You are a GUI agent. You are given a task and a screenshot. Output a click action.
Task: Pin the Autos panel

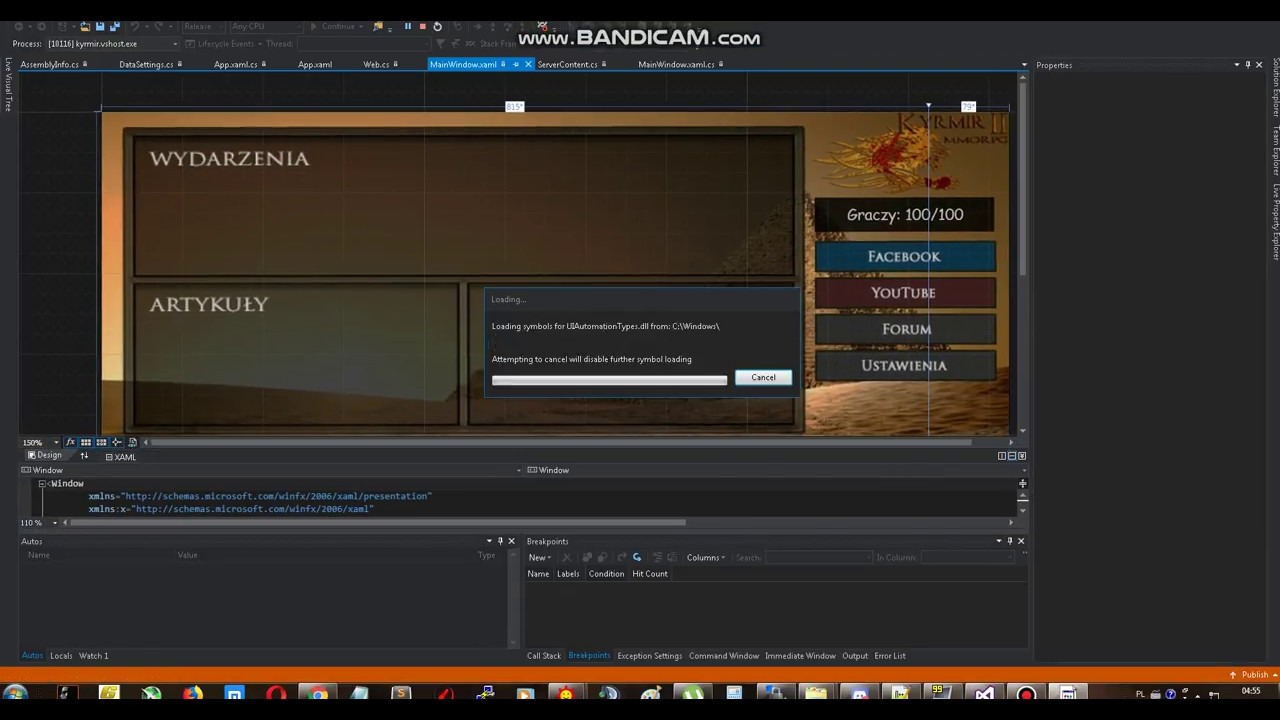(x=501, y=541)
